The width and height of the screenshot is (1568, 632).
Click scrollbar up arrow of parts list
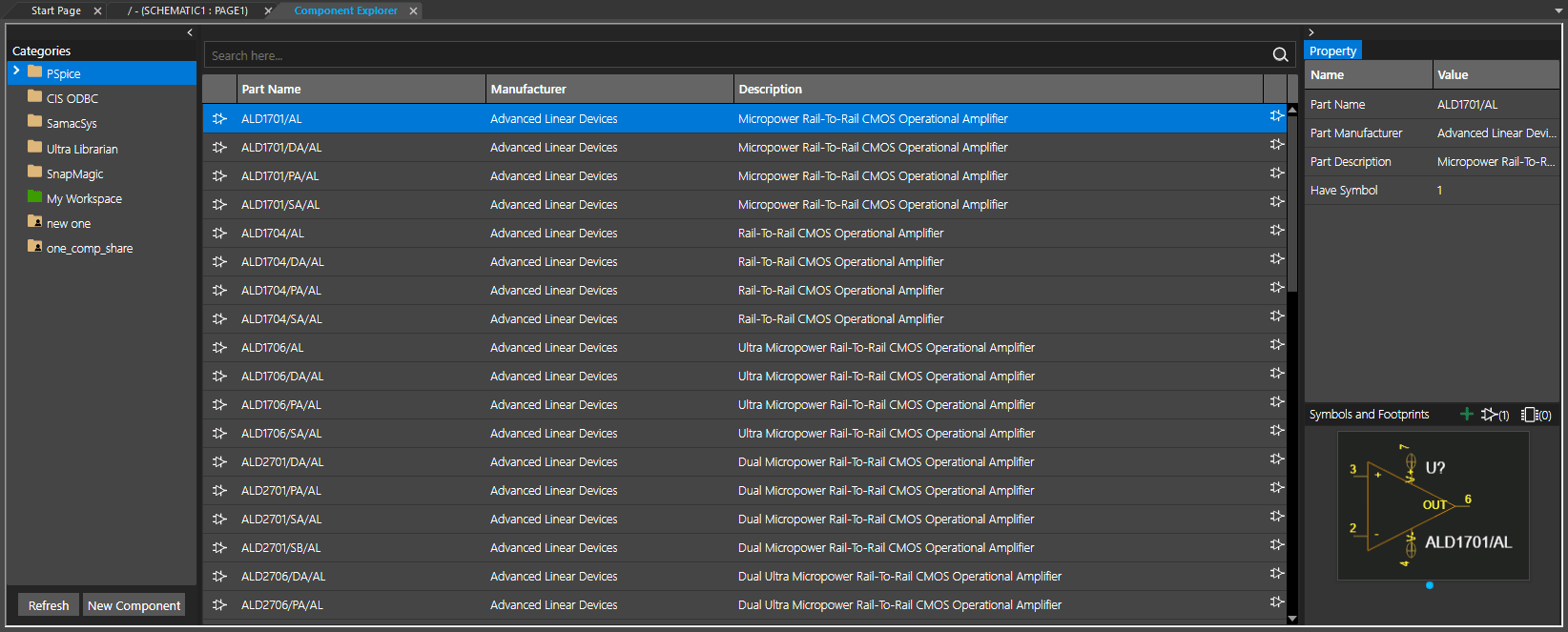pos(1292,110)
